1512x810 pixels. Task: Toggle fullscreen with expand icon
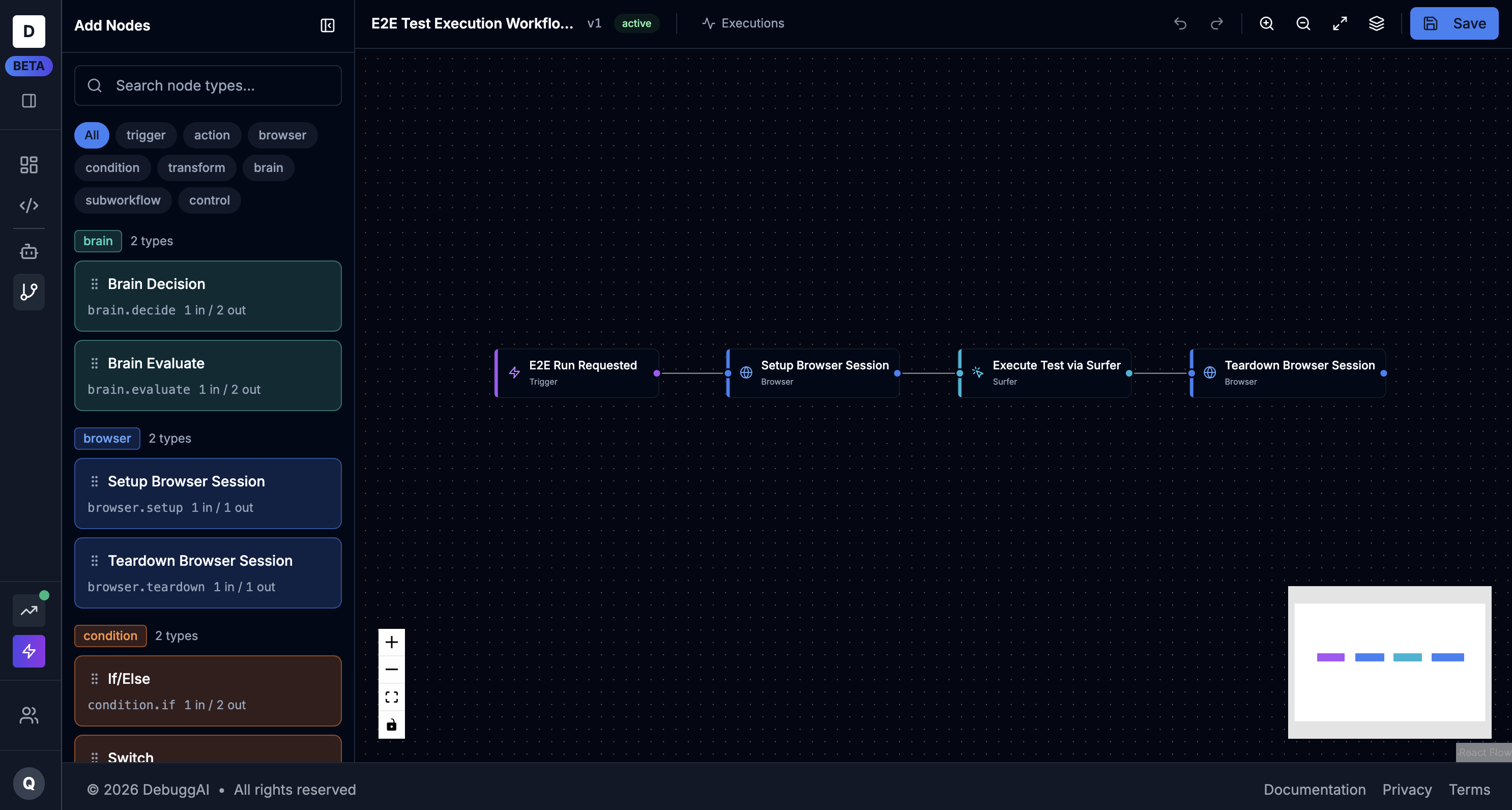pyautogui.click(x=1340, y=23)
